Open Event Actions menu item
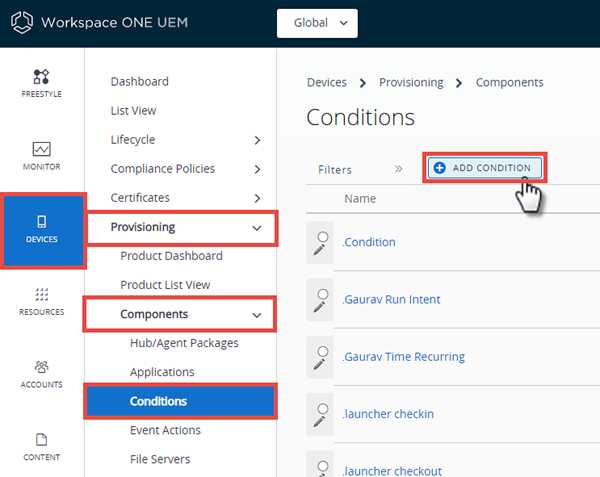This screenshot has height=477, width=600. click(165, 430)
